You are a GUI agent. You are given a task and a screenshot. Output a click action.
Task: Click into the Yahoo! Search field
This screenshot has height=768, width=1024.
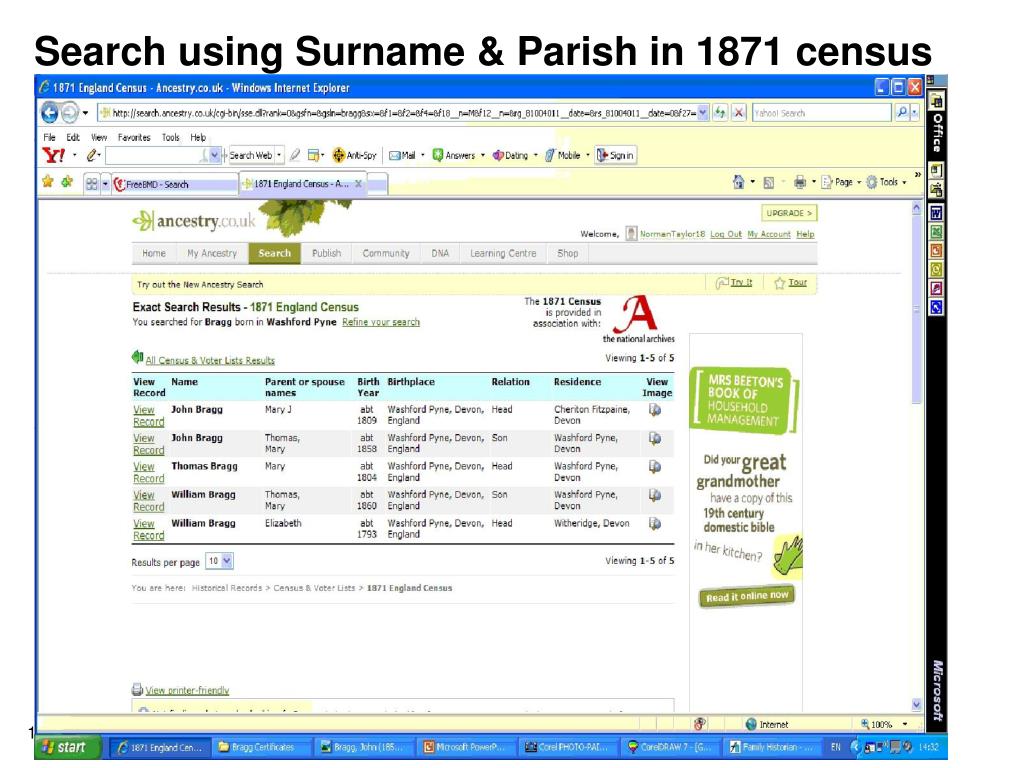(x=822, y=112)
